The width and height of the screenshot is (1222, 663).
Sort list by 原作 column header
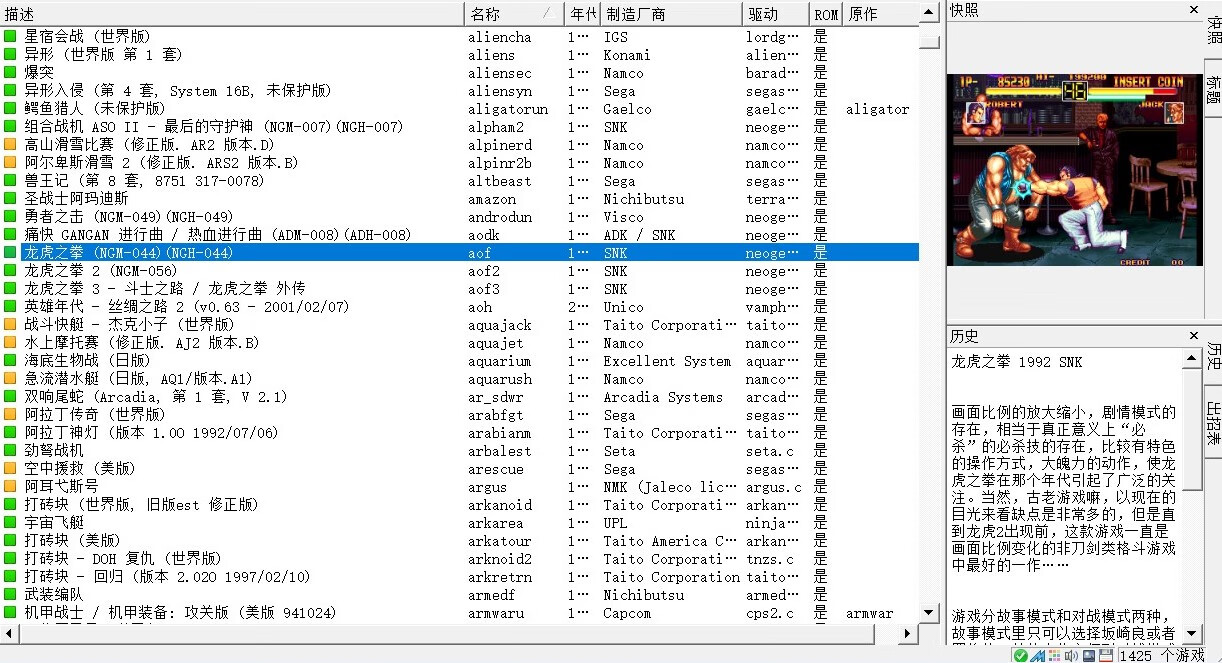coord(880,14)
